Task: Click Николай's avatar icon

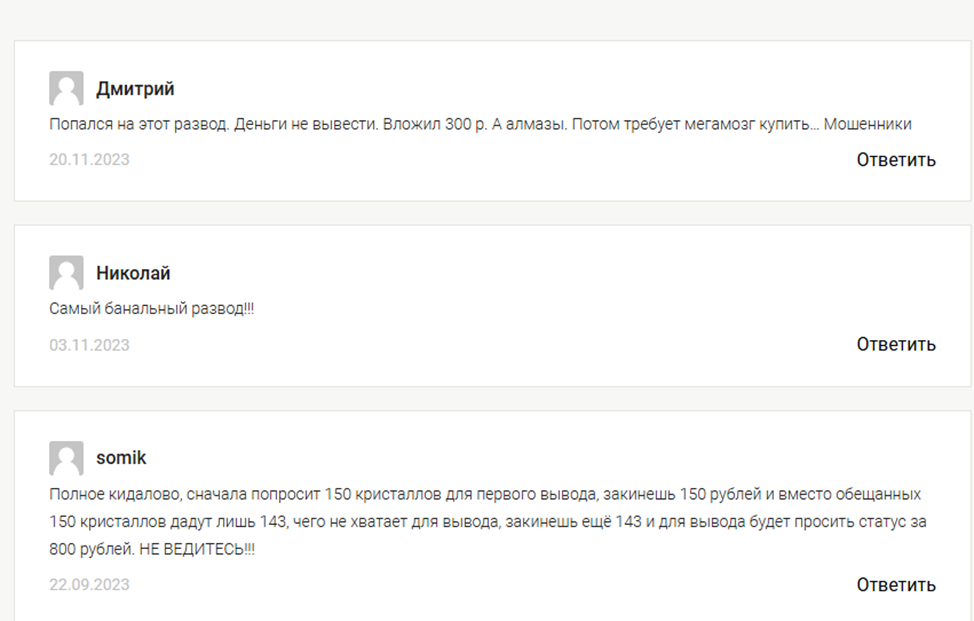Action: [66, 273]
